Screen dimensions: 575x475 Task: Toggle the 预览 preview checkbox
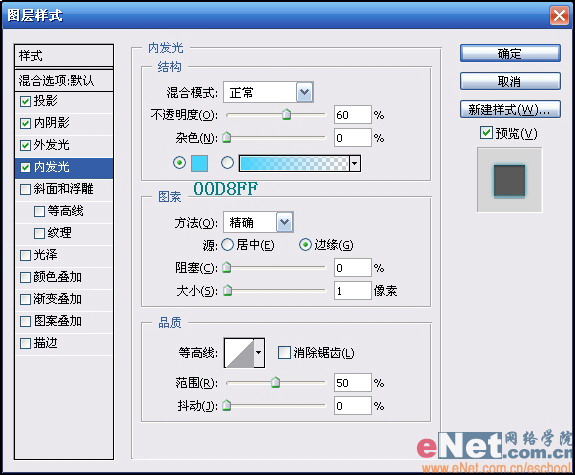[x=486, y=132]
